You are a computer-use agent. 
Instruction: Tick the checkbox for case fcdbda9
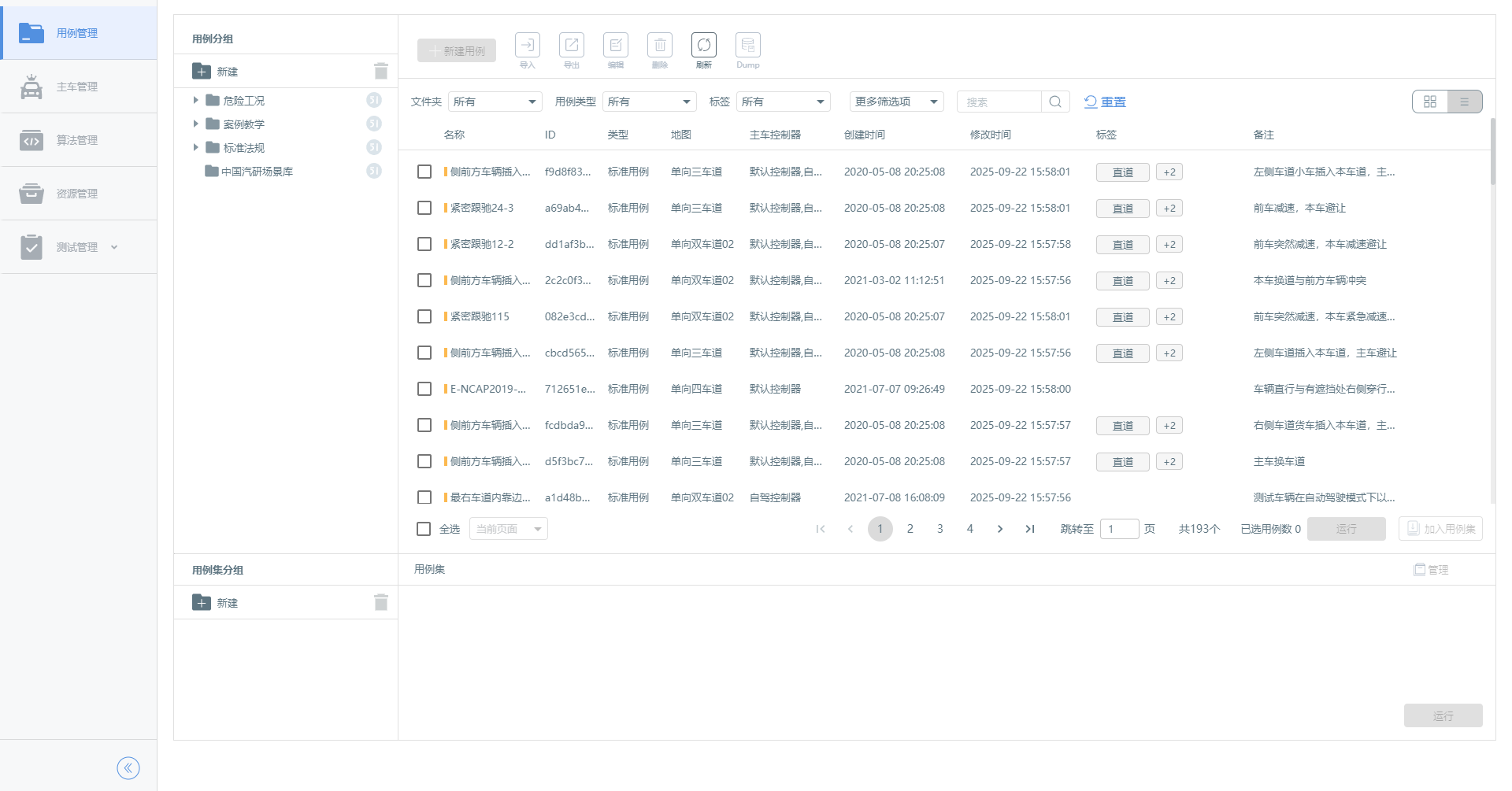[x=424, y=425]
